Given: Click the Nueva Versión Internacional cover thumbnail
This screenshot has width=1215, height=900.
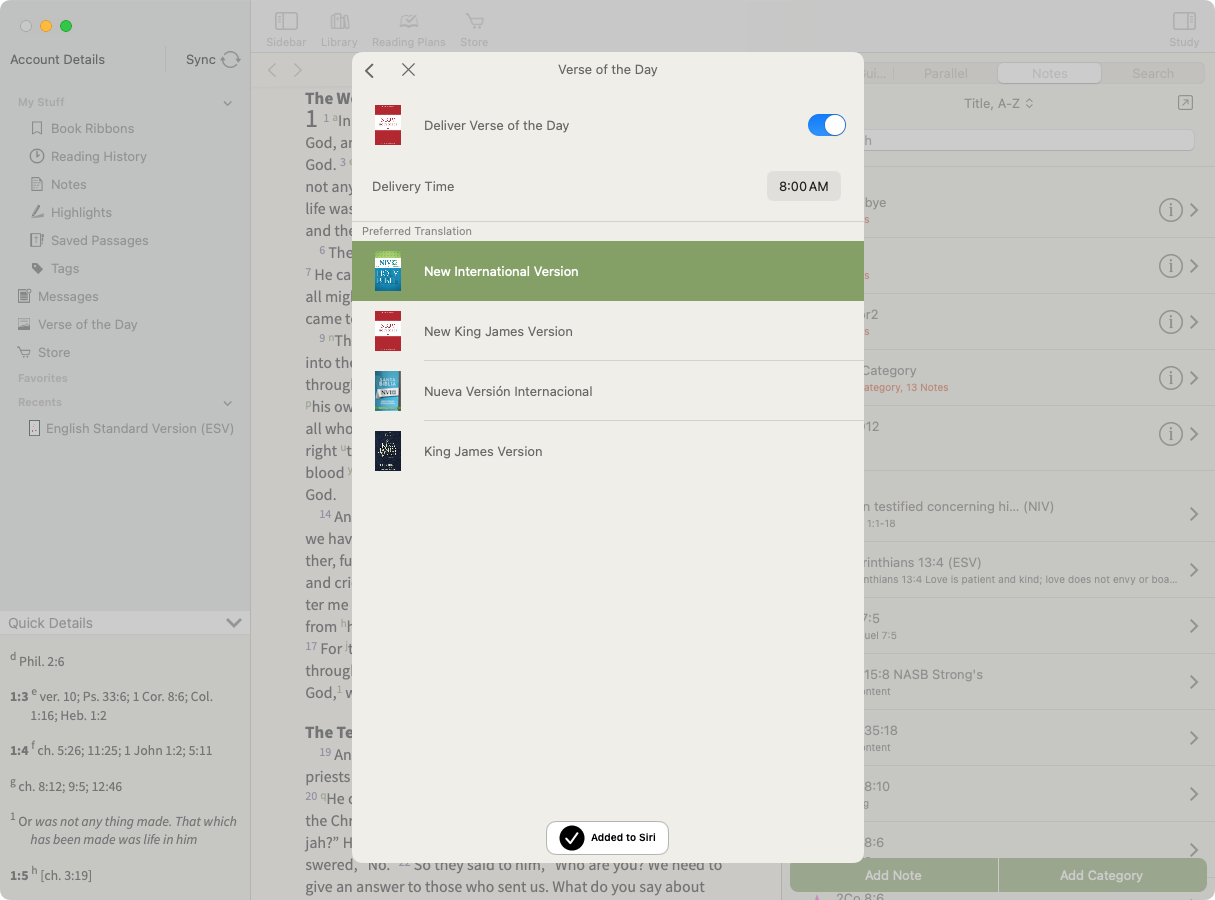Looking at the screenshot, I should coord(388,391).
